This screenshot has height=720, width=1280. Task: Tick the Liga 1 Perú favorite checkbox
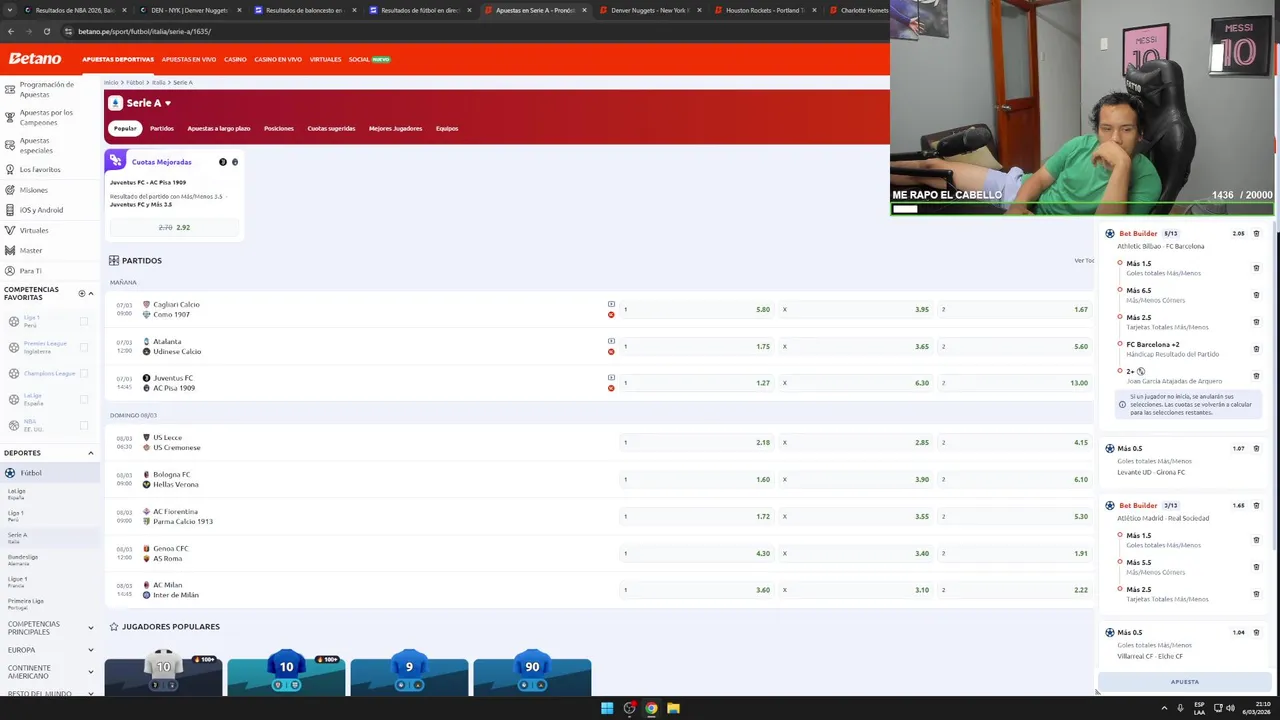84,321
